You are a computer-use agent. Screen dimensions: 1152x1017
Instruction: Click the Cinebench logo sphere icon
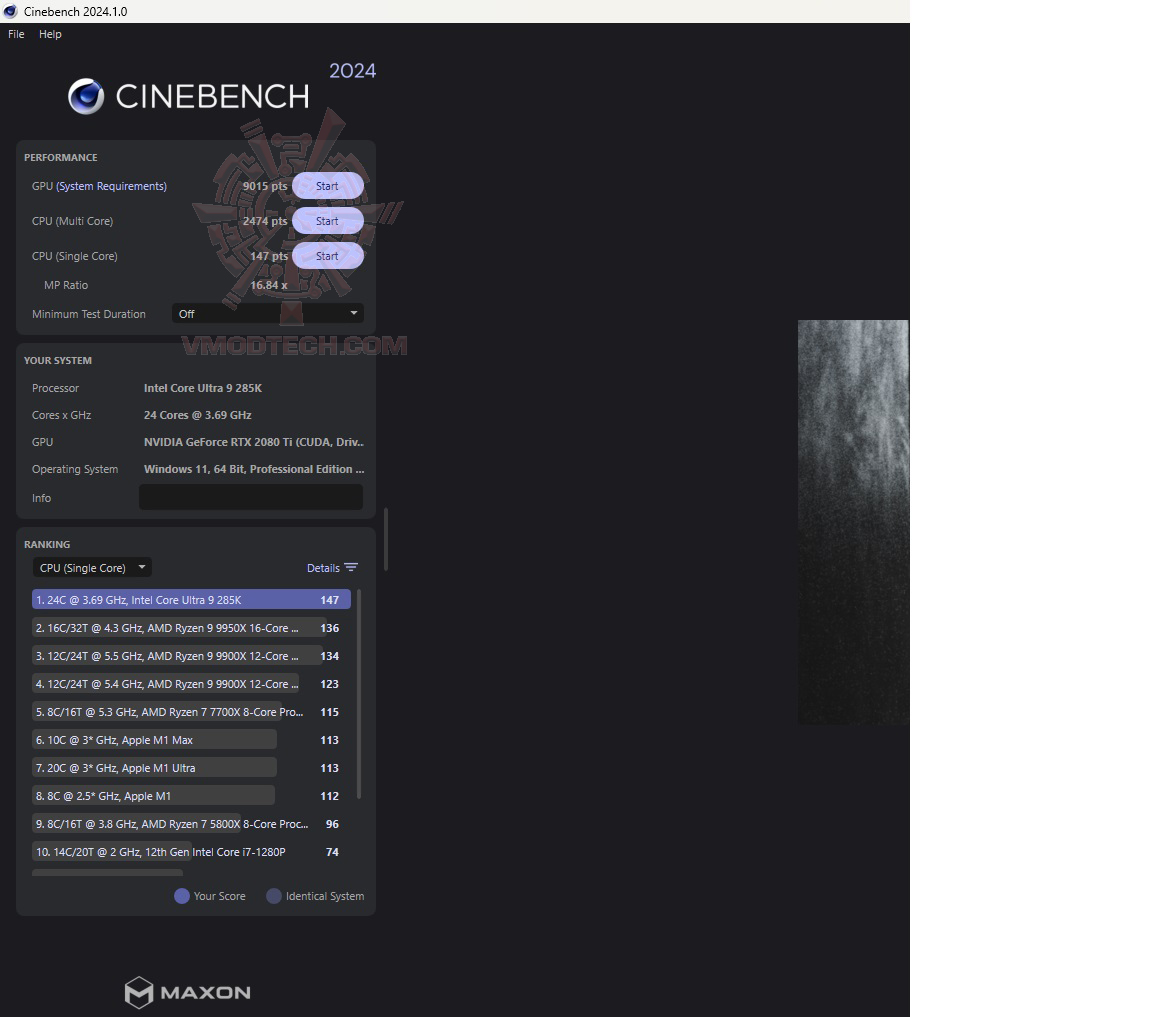86,96
